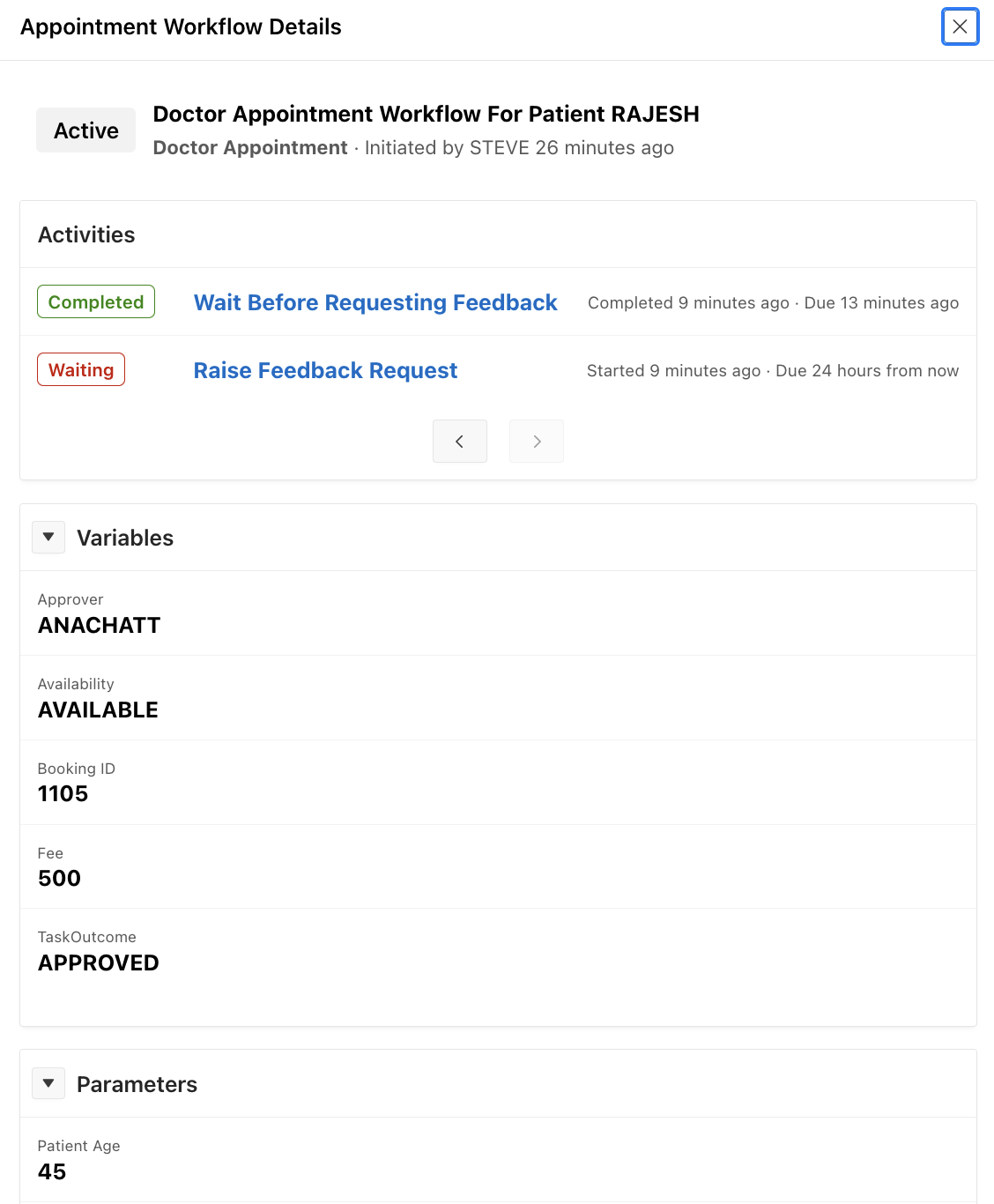Select the Availability value AVAILABLE
The image size is (994, 1204).
point(98,710)
